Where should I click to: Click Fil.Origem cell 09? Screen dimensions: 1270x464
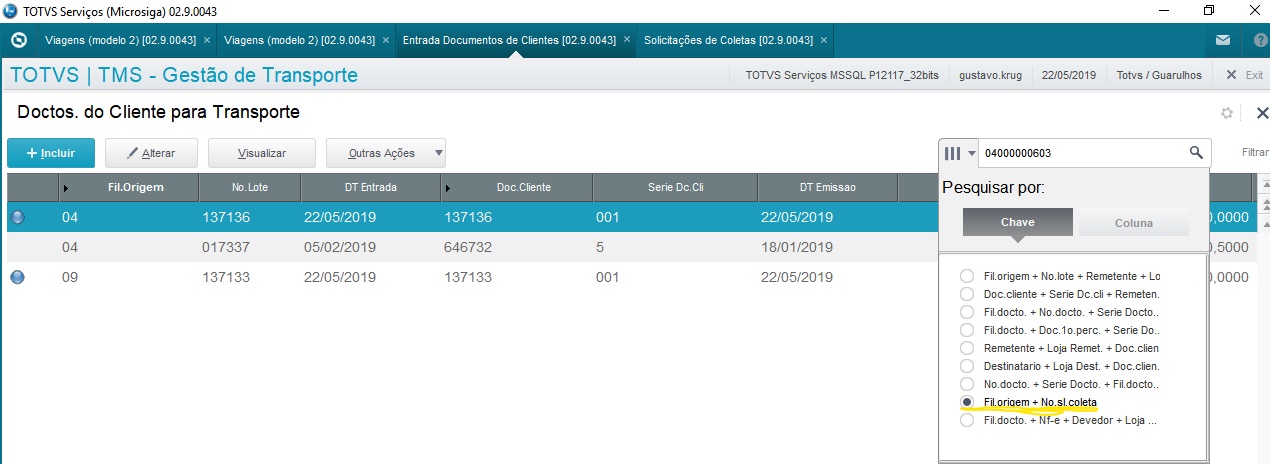tap(70, 277)
